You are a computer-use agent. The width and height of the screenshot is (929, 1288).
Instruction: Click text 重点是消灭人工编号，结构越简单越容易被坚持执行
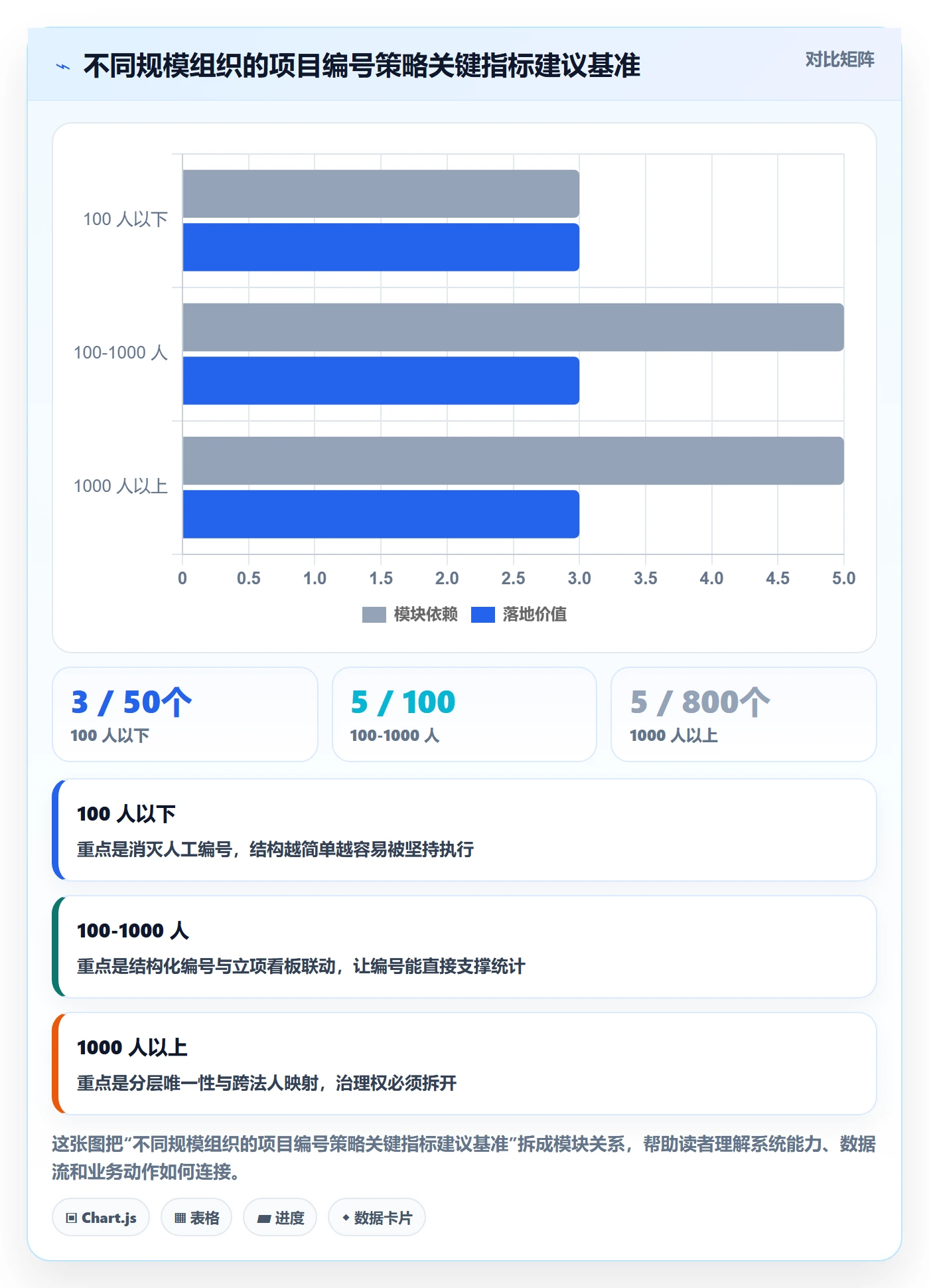click(275, 849)
